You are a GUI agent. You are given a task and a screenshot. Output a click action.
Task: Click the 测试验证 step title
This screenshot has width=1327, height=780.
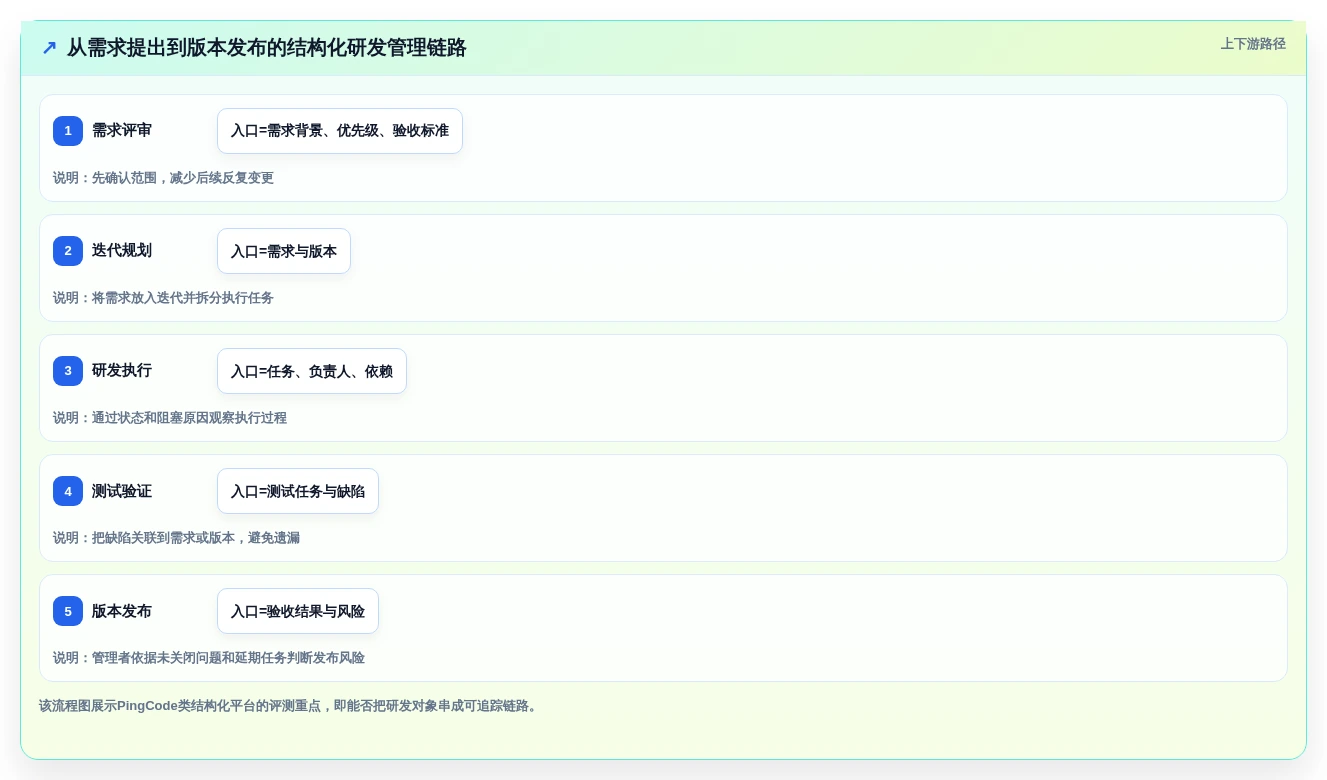(x=122, y=491)
